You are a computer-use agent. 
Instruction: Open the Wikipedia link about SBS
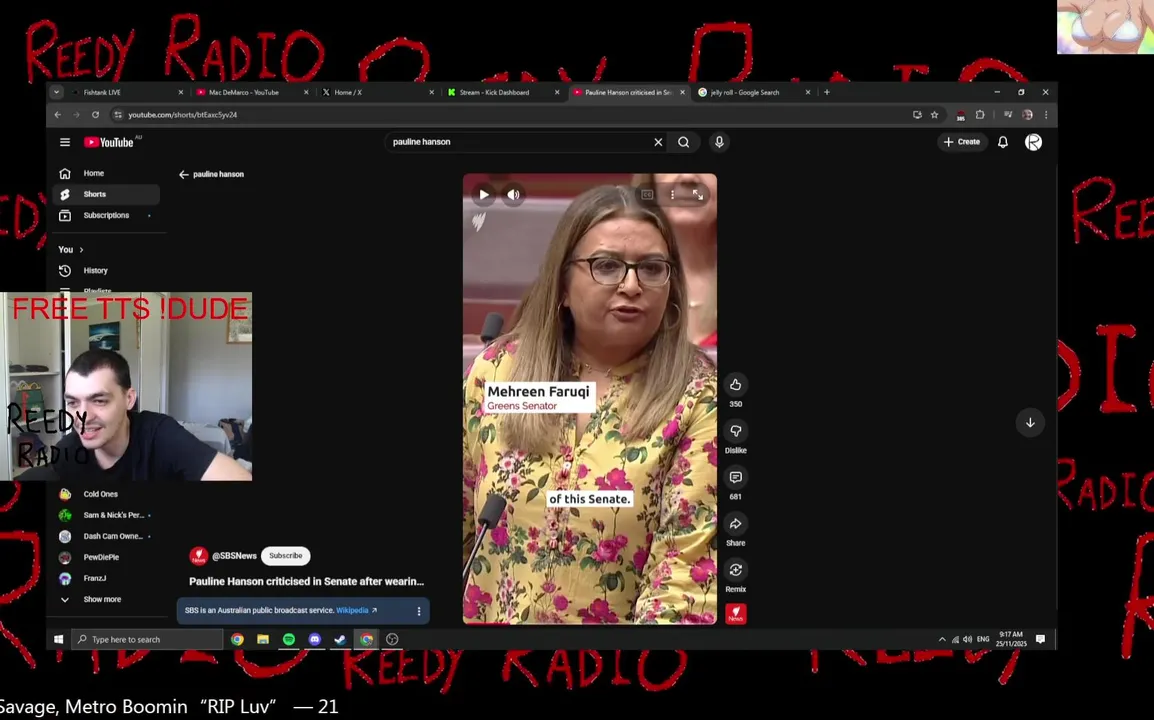tap(356, 610)
